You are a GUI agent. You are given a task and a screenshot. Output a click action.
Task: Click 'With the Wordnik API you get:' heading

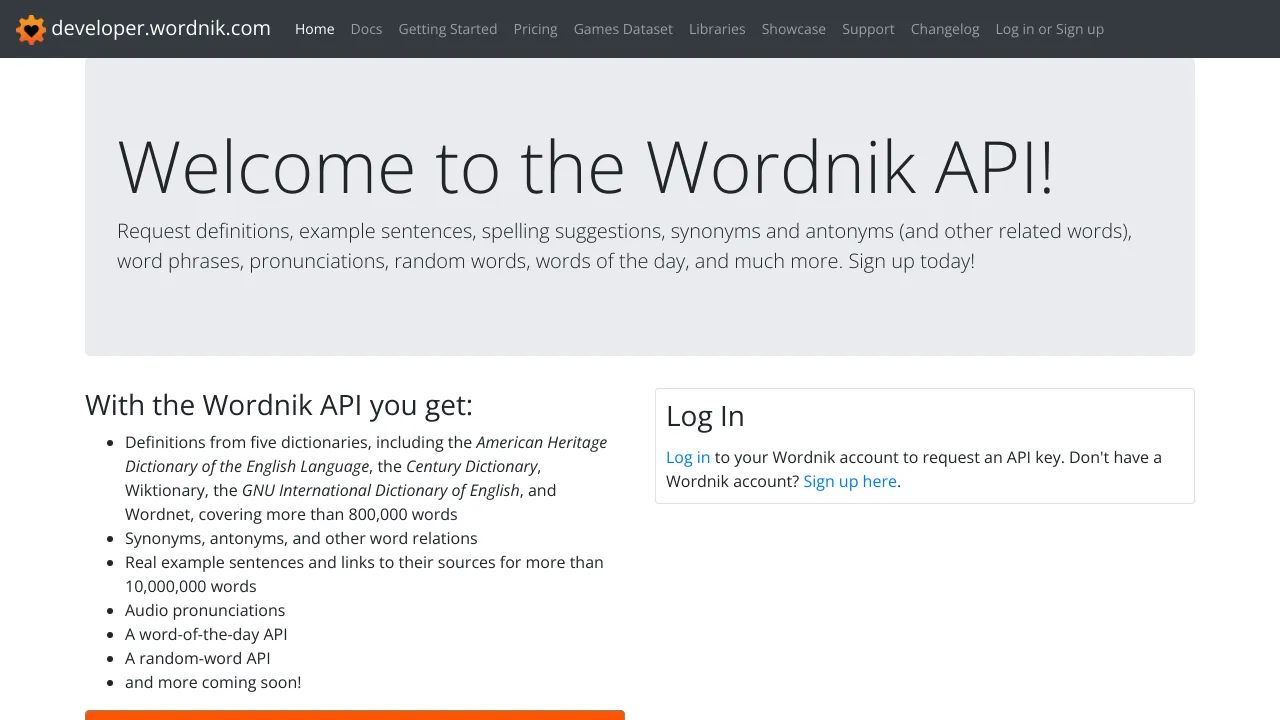279,405
